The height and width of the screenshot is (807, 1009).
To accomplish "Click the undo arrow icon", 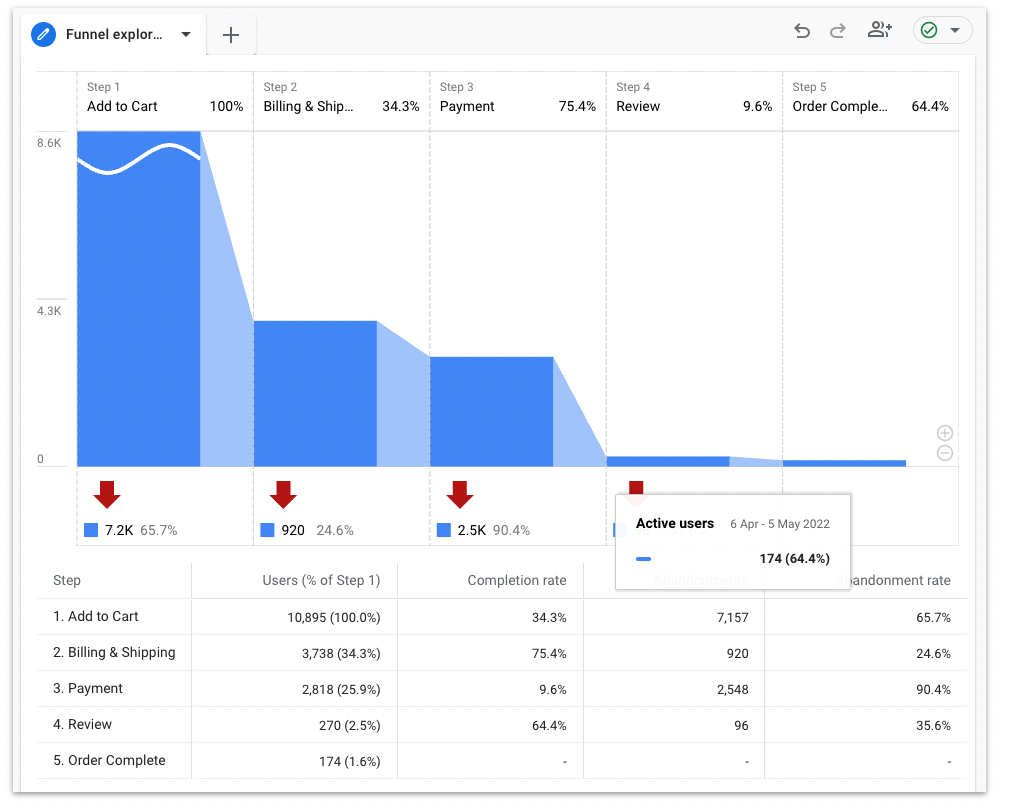I will [x=801, y=31].
